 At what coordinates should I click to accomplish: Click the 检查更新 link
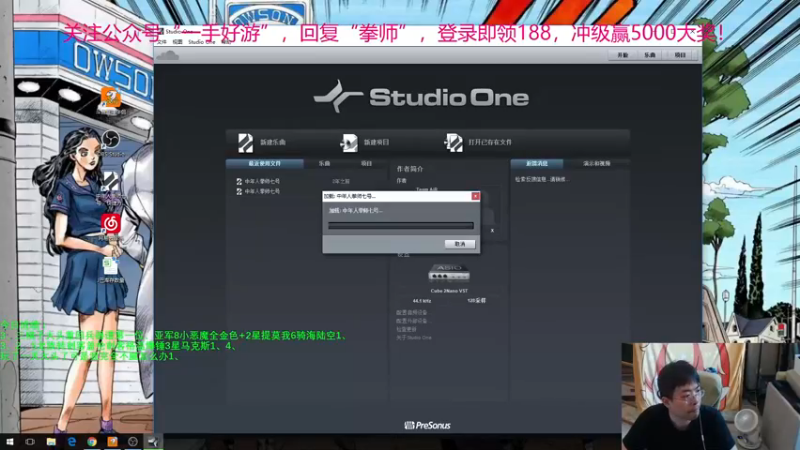click(406, 330)
